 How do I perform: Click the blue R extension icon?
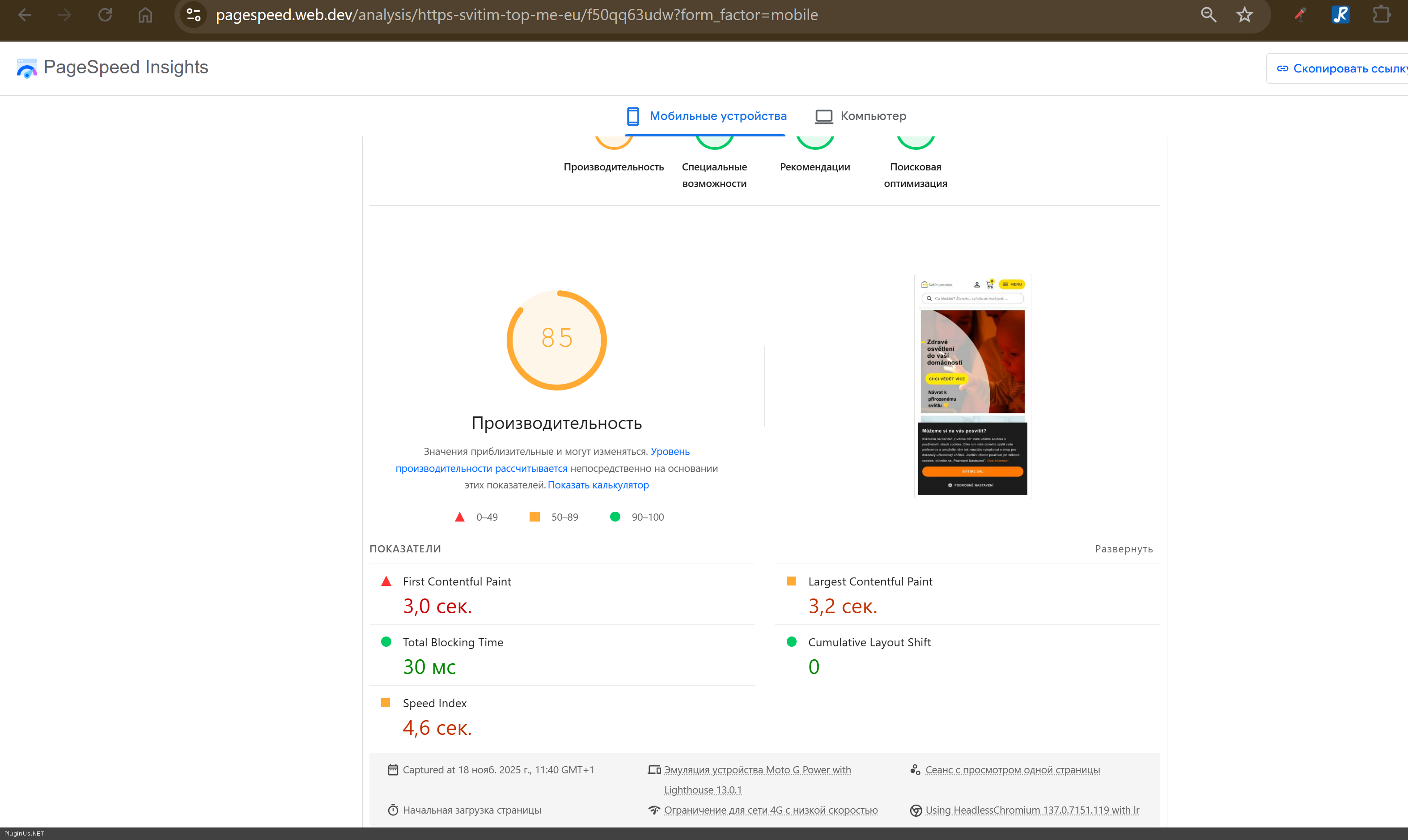tap(1340, 15)
